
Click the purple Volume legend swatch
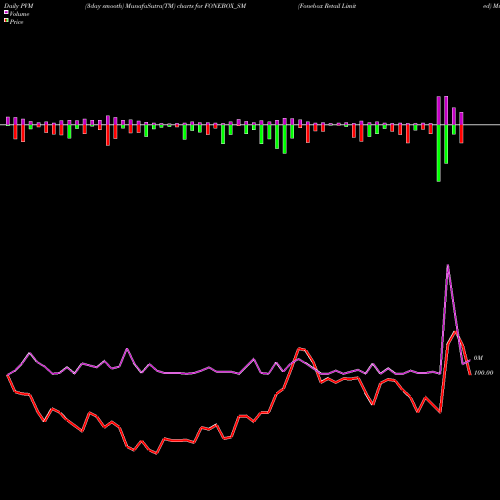point(6,12)
